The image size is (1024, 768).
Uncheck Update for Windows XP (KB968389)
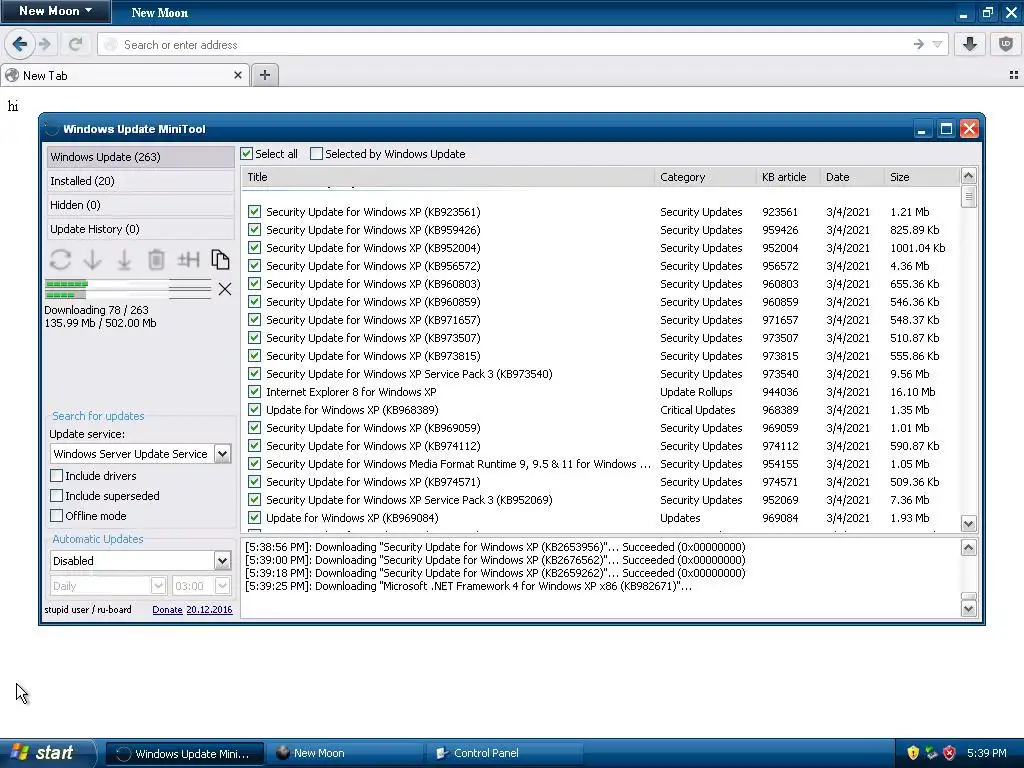(255, 409)
